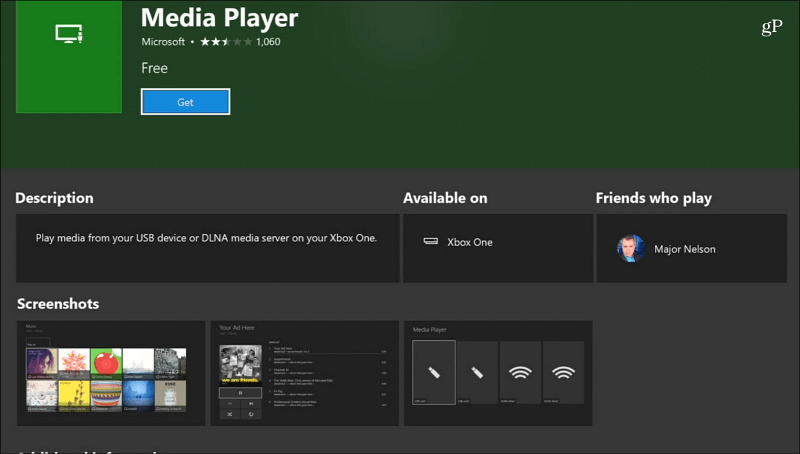
Task: Select friend Major Nelson's name
Action: (685, 249)
